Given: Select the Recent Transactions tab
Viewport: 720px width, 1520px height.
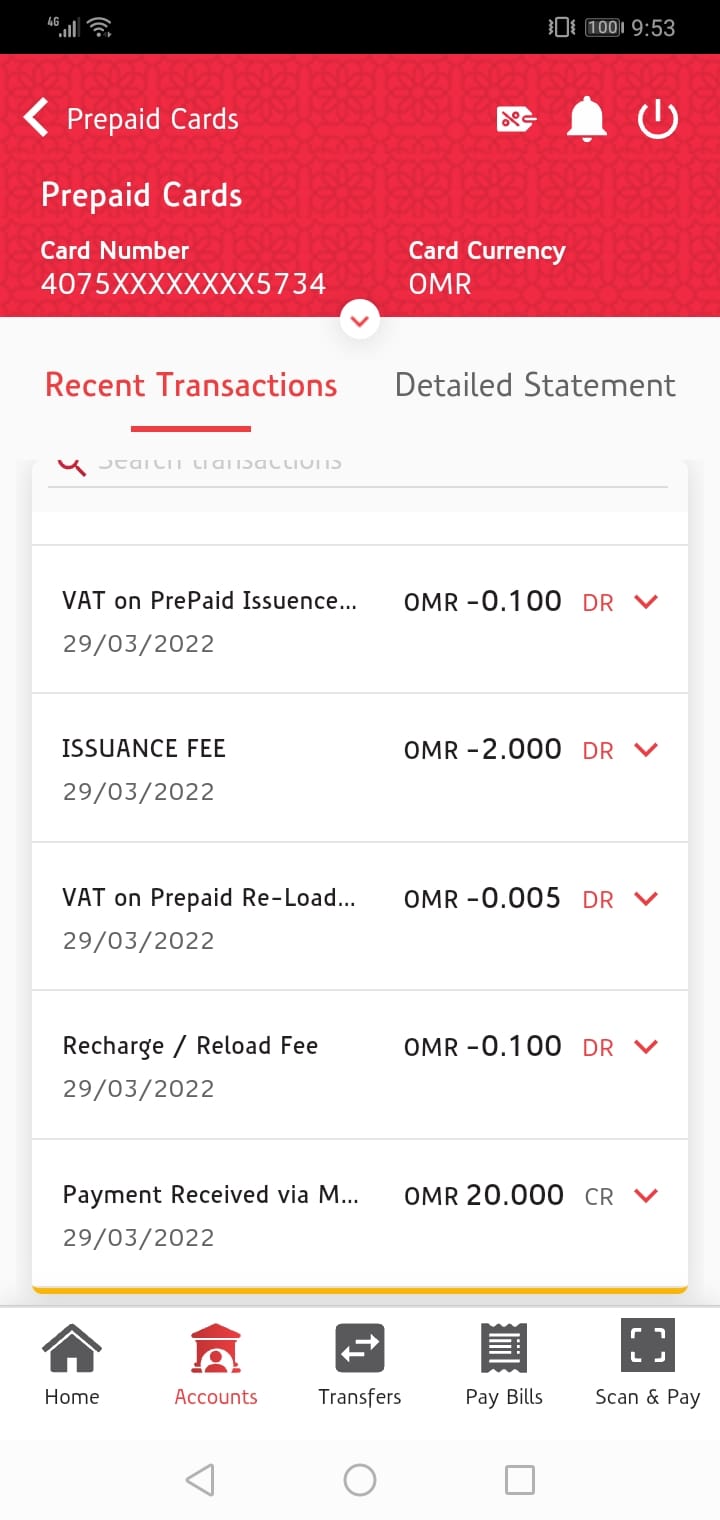Looking at the screenshot, I should 191,385.
